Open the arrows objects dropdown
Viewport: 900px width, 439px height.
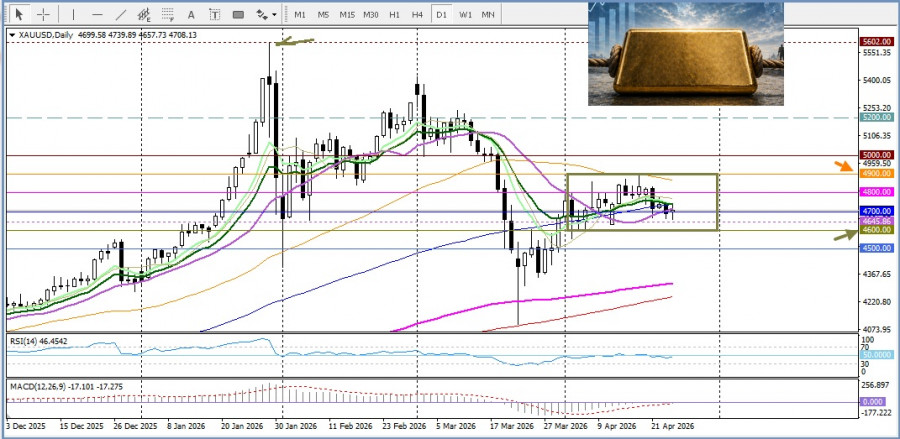coord(265,15)
